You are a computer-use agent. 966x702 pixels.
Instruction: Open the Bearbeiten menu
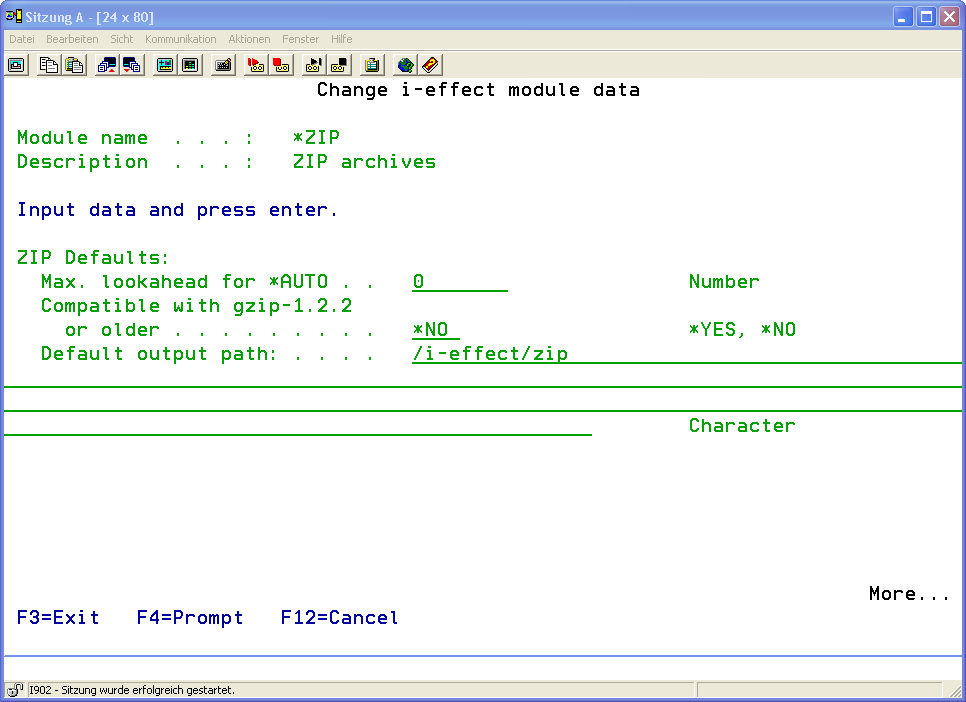[x=72, y=39]
